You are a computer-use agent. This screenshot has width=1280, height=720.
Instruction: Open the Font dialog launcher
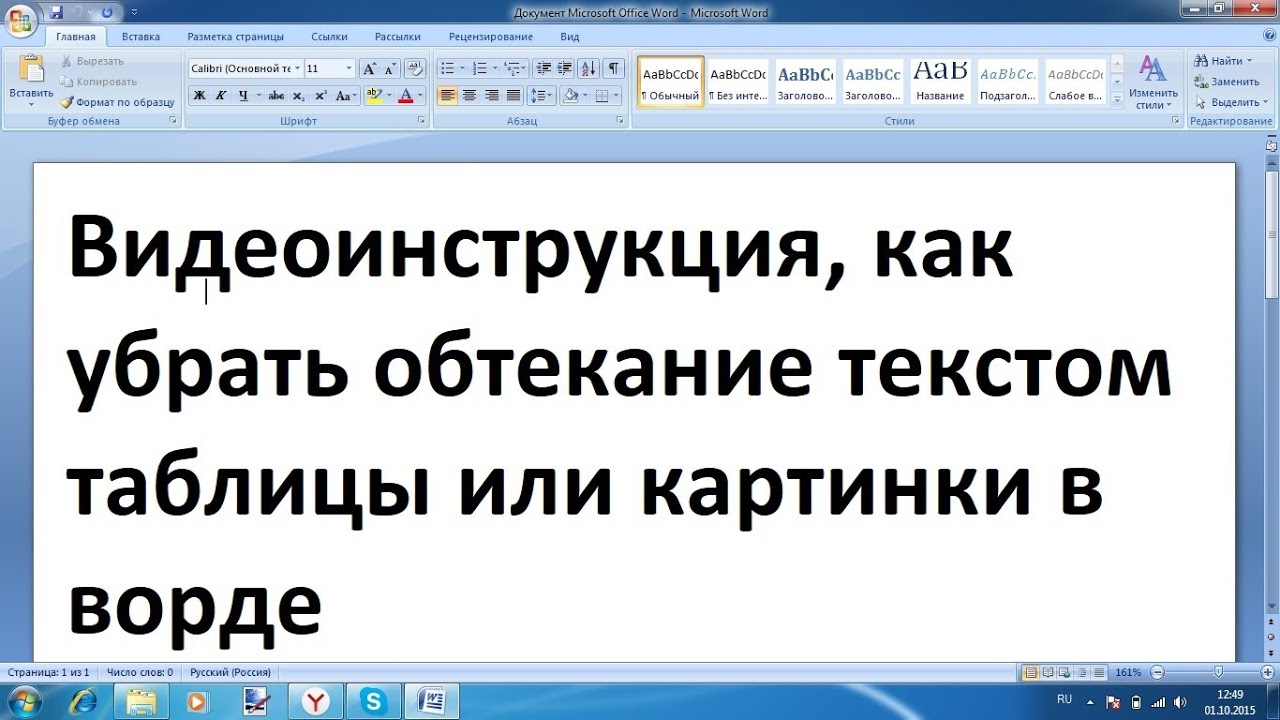[x=420, y=120]
